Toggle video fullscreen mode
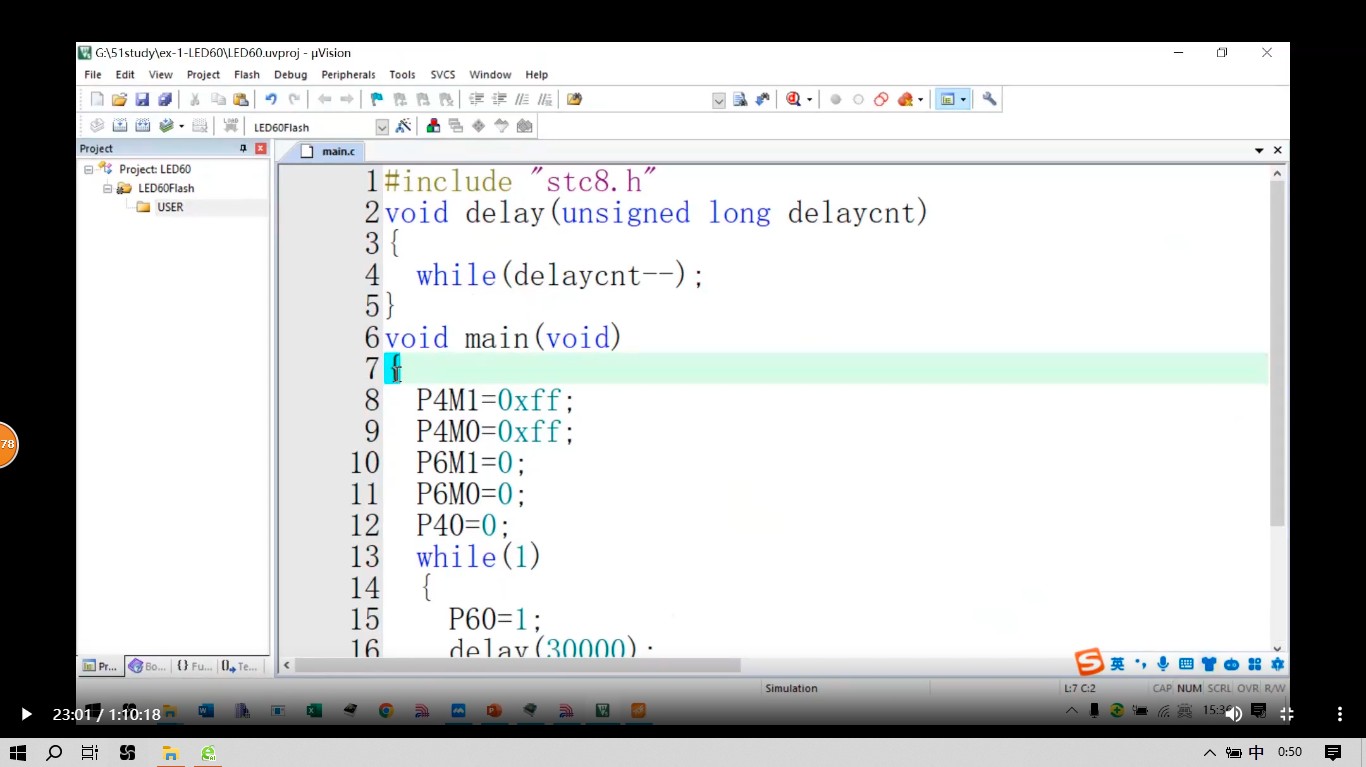The width and height of the screenshot is (1366, 767). point(1287,714)
